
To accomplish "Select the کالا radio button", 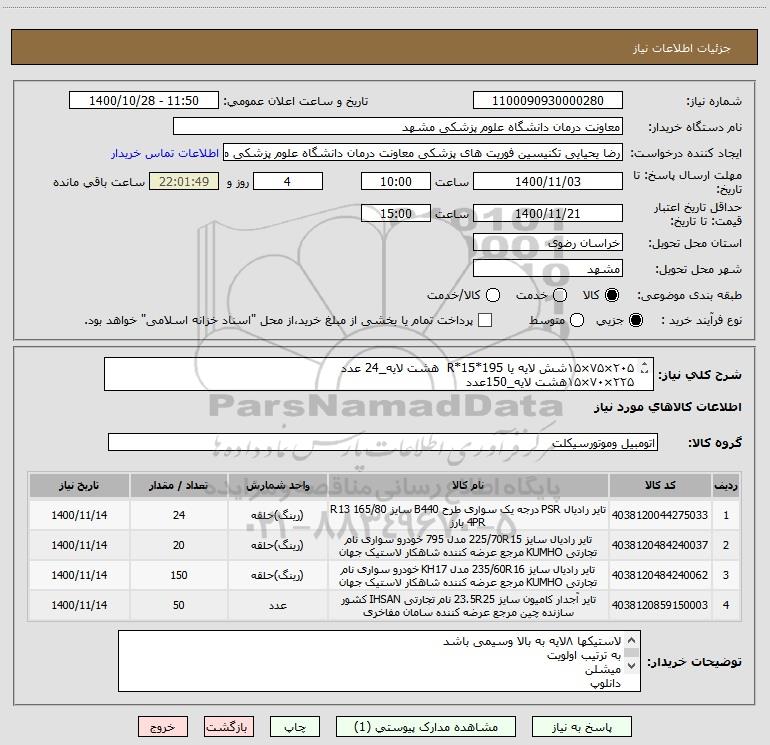I will tap(612, 295).
